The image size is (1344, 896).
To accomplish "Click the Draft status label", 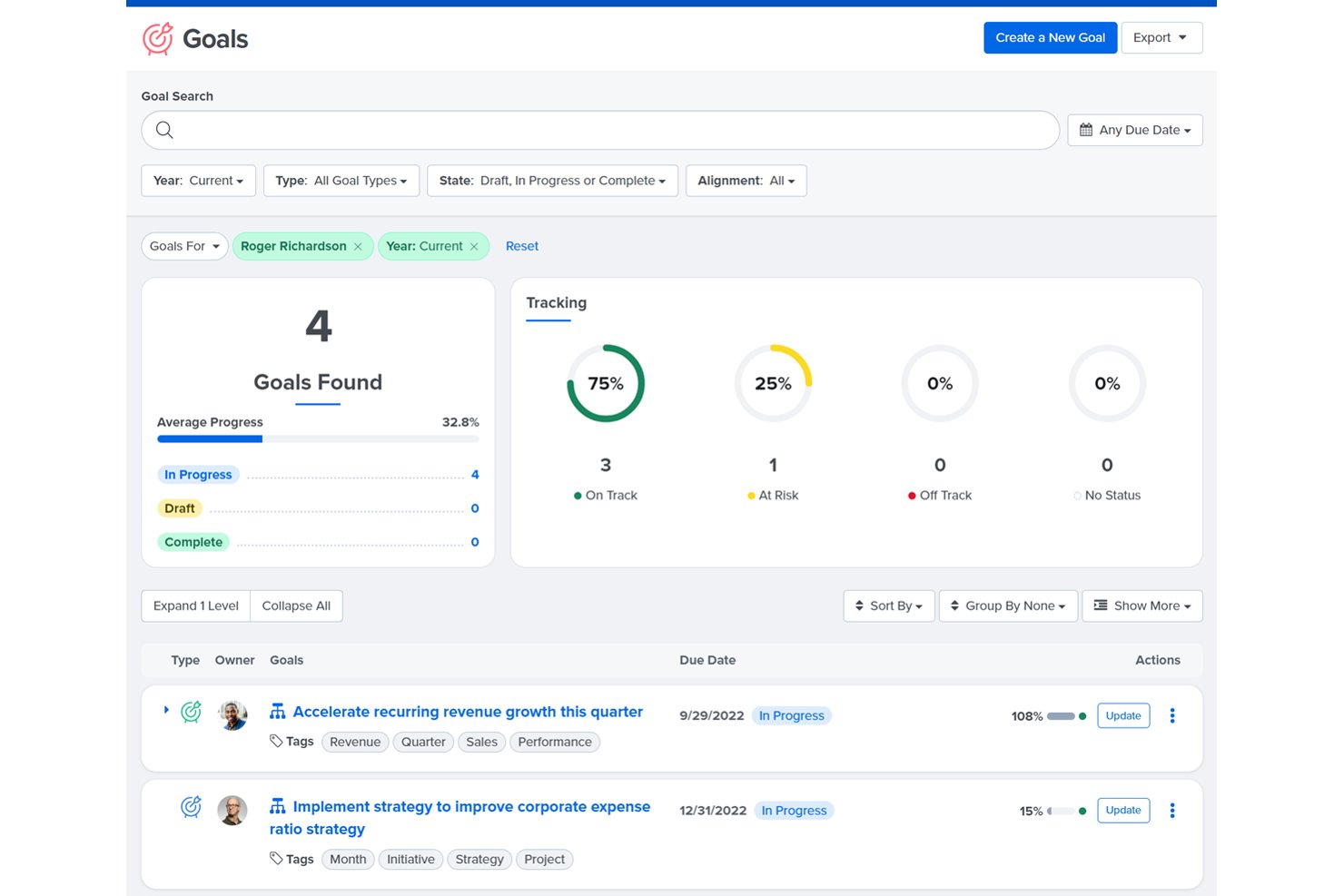I will click(180, 508).
